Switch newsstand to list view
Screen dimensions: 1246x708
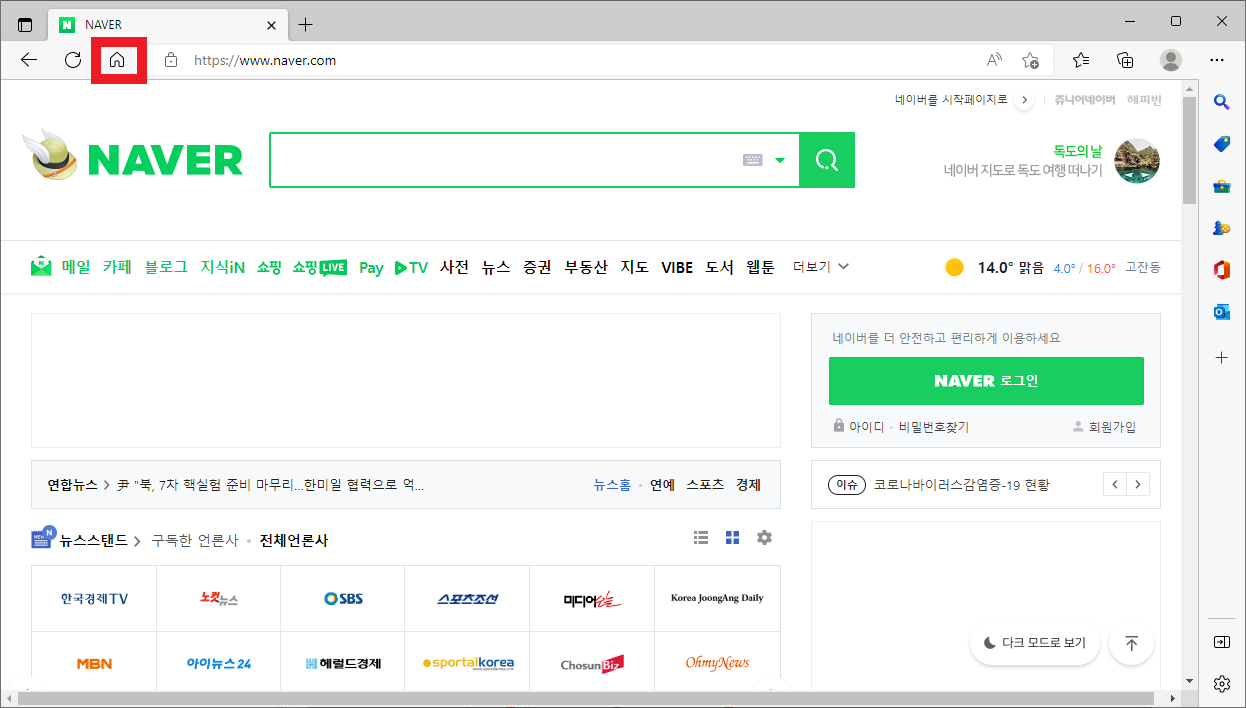click(701, 538)
